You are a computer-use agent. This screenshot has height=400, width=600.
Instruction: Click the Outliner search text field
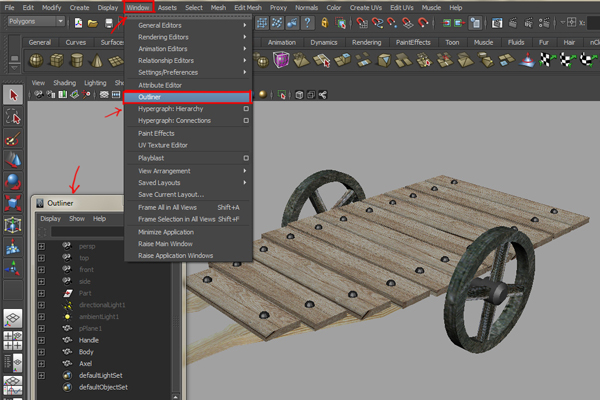point(87,232)
